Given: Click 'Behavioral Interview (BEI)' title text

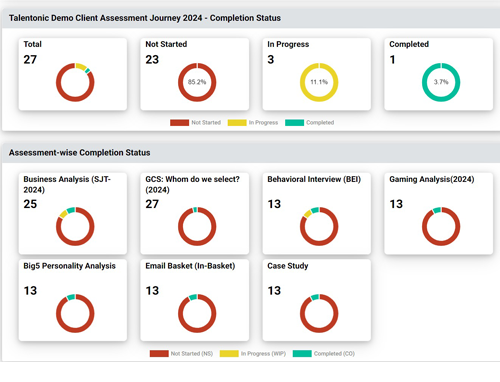Looking at the screenshot, I should [x=314, y=179].
